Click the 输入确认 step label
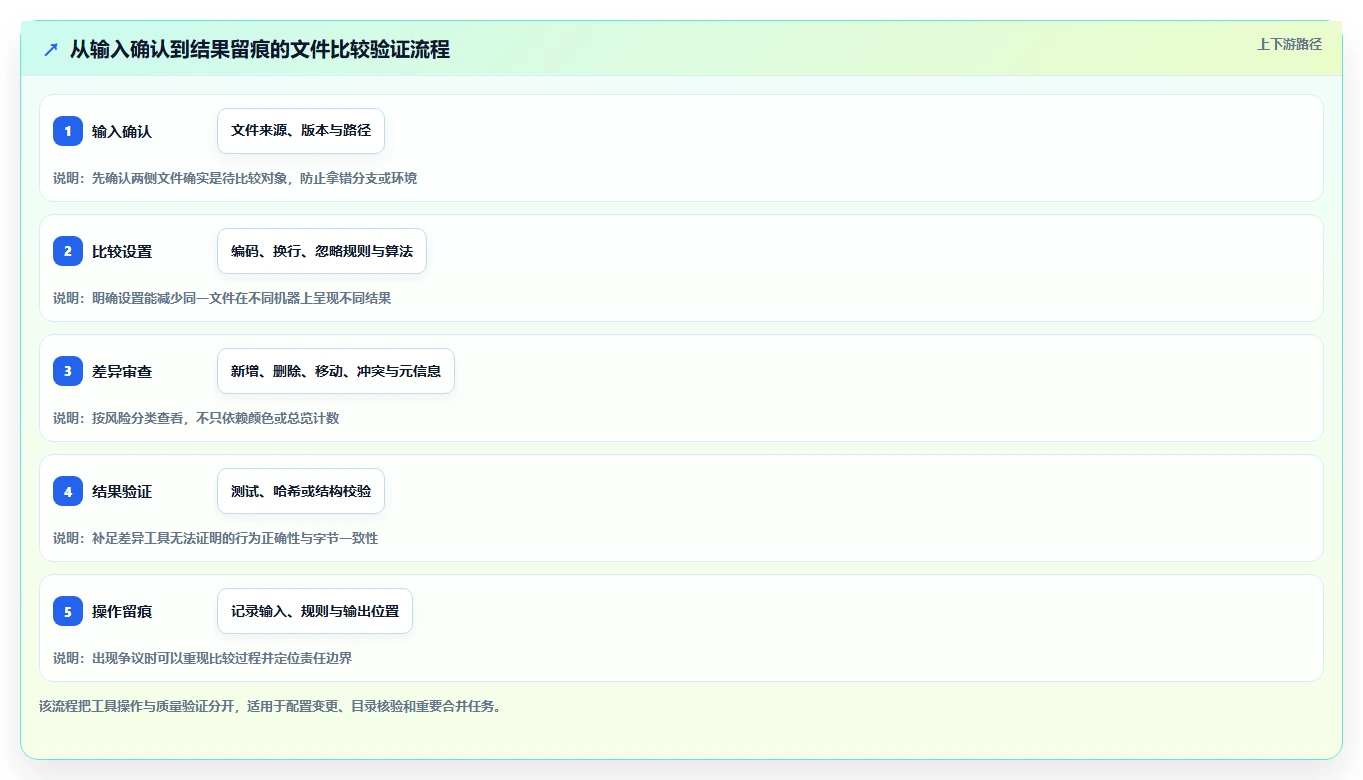 [x=122, y=131]
